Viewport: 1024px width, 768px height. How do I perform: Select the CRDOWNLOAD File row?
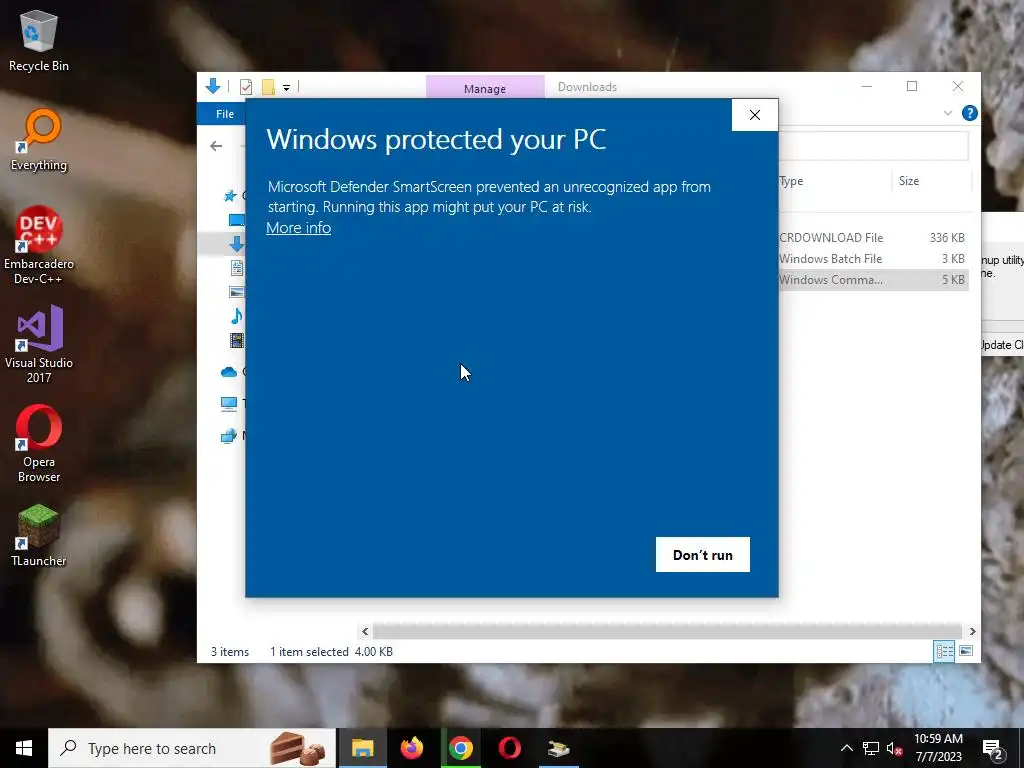click(874, 238)
